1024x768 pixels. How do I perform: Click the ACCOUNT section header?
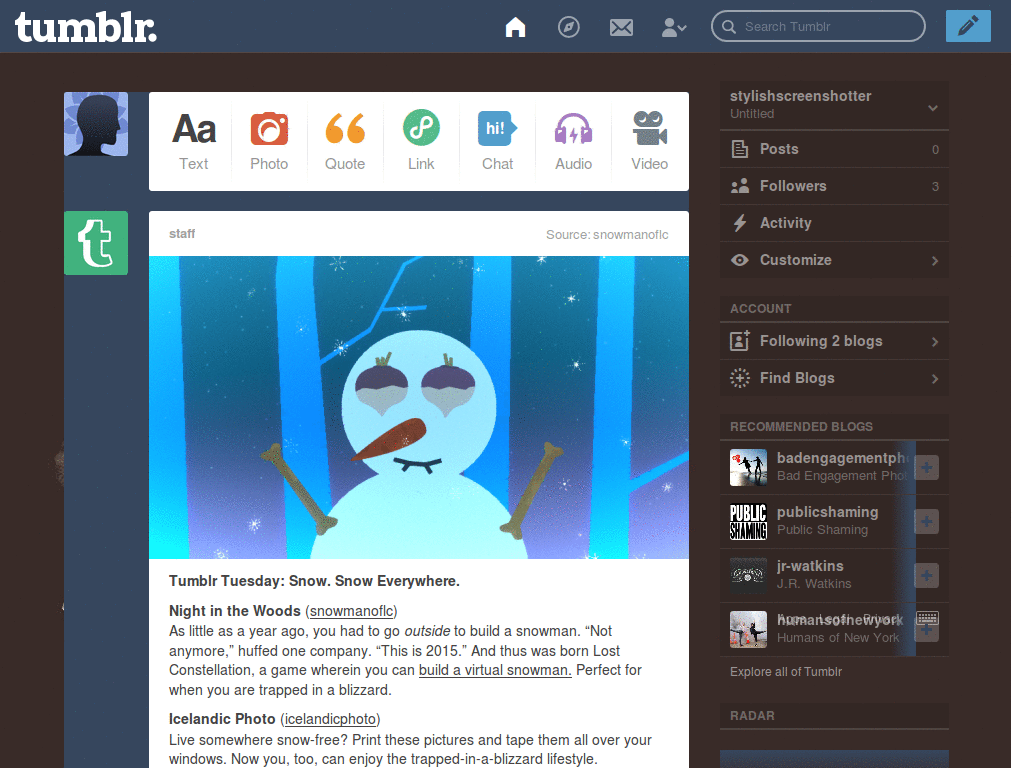pyautogui.click(x=760, y=308)
